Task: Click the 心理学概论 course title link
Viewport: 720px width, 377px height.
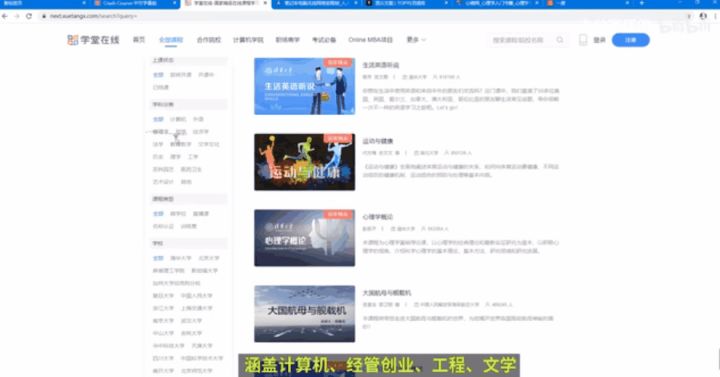Action: point(377,217)
